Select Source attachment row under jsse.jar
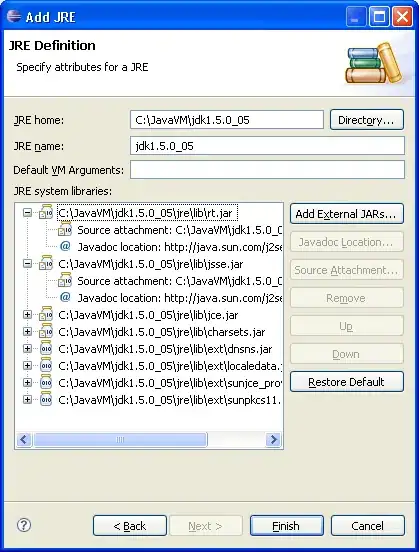The width and height of the screenshot is (419, 552). coord(180,281)
